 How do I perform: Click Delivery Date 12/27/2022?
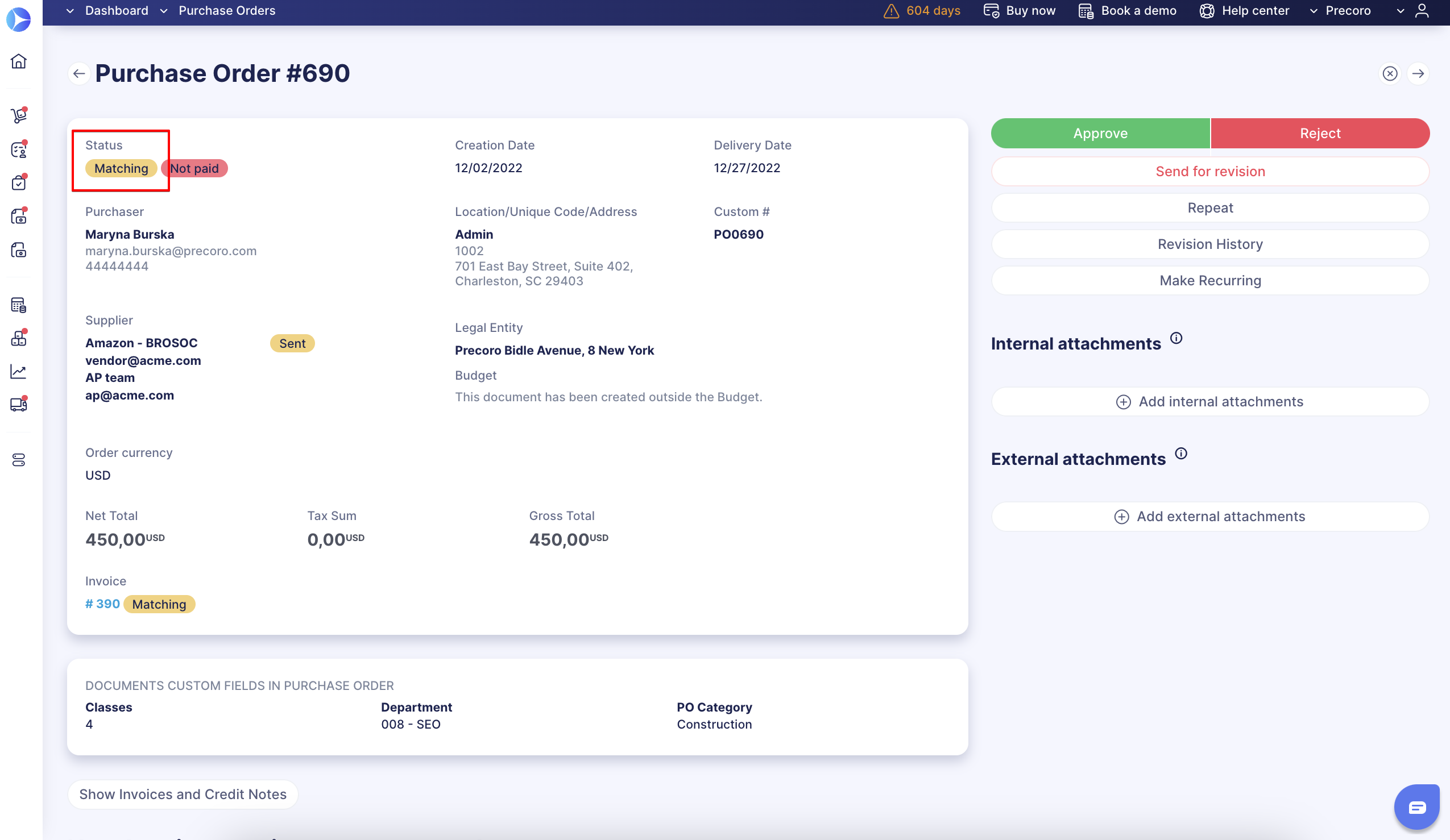click(x=747, y=168)
